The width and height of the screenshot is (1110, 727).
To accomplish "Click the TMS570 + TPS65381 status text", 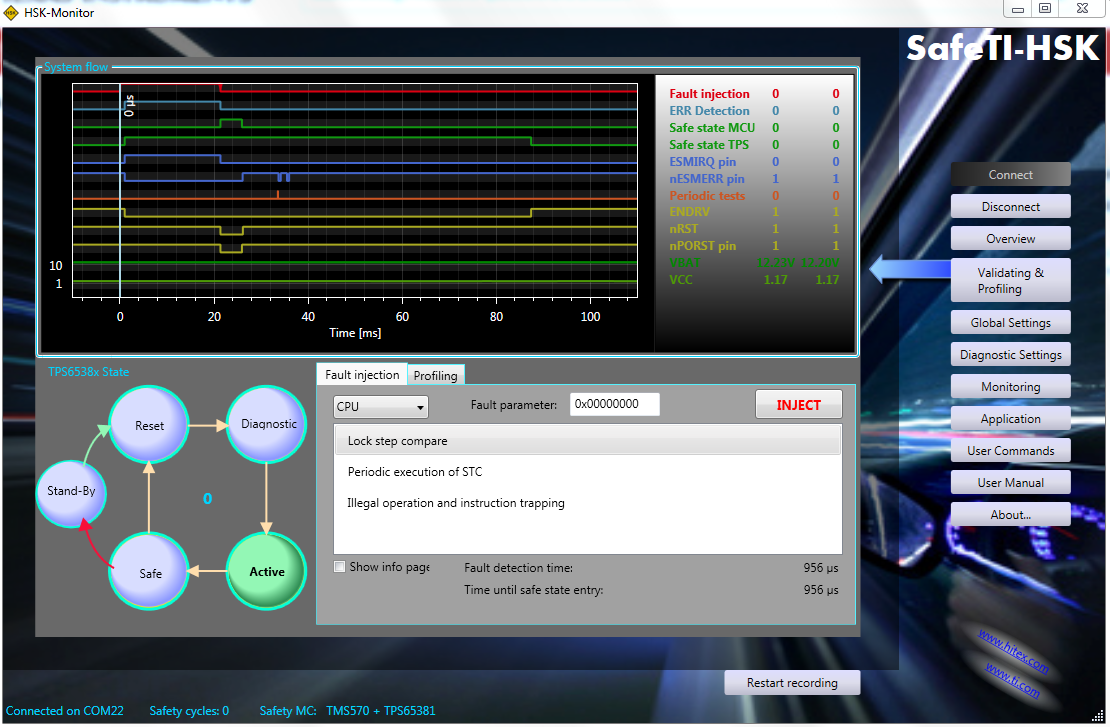I will coord(381,711).
